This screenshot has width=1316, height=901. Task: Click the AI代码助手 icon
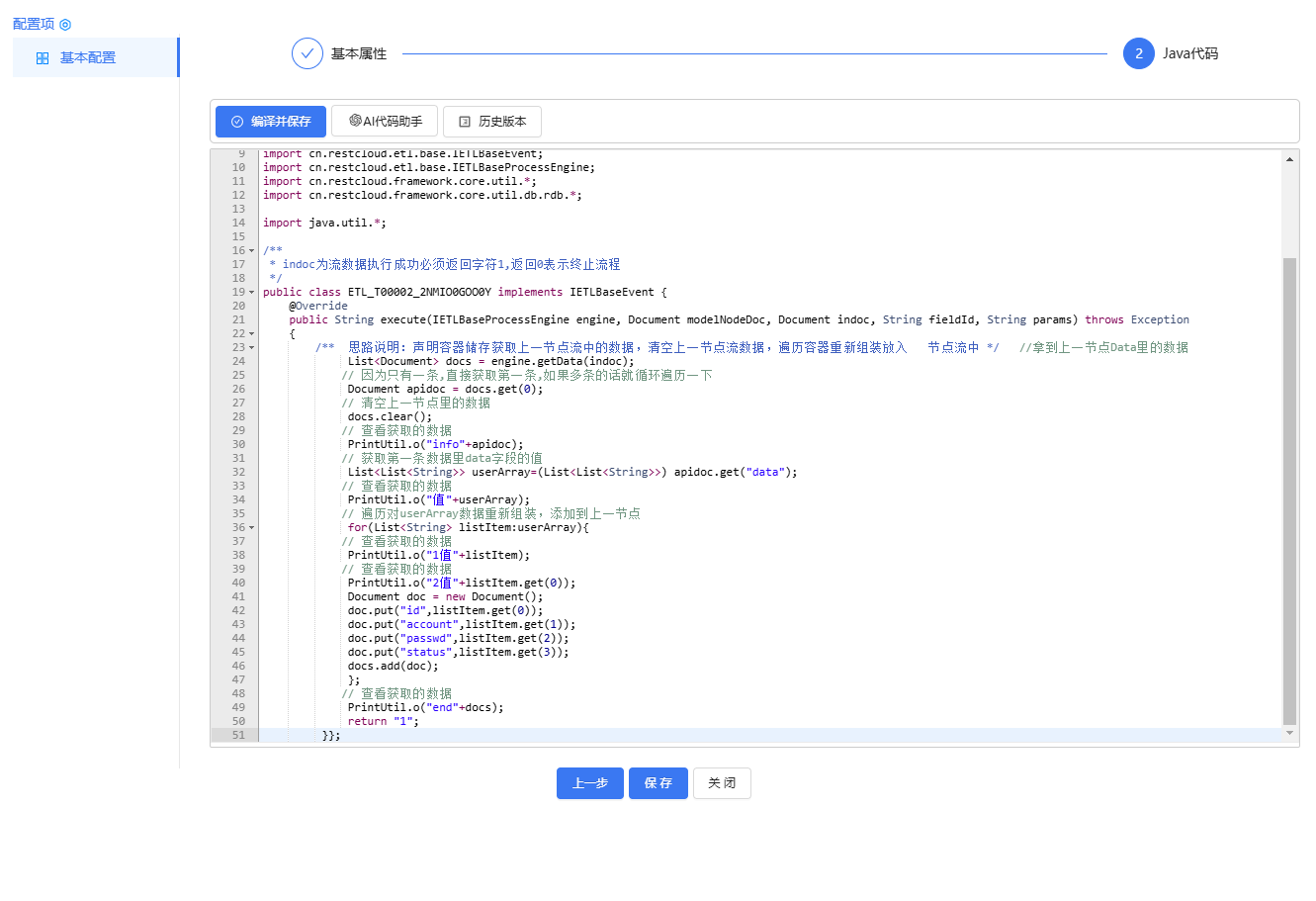(355, 121)
